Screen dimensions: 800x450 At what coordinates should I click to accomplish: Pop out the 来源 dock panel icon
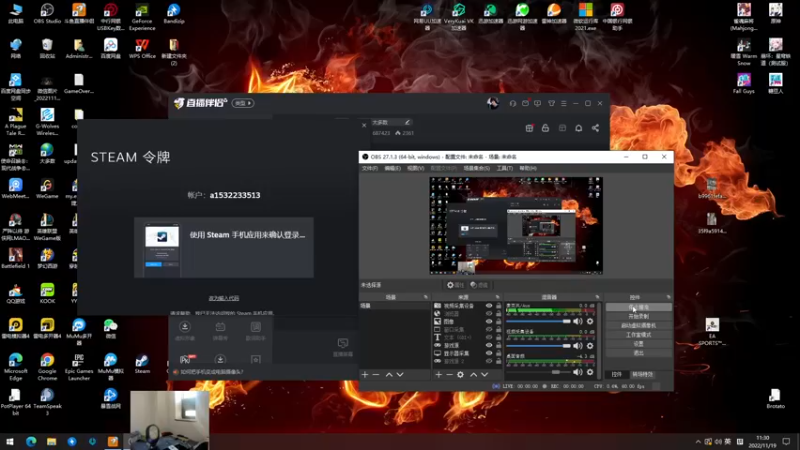(497, 297)
